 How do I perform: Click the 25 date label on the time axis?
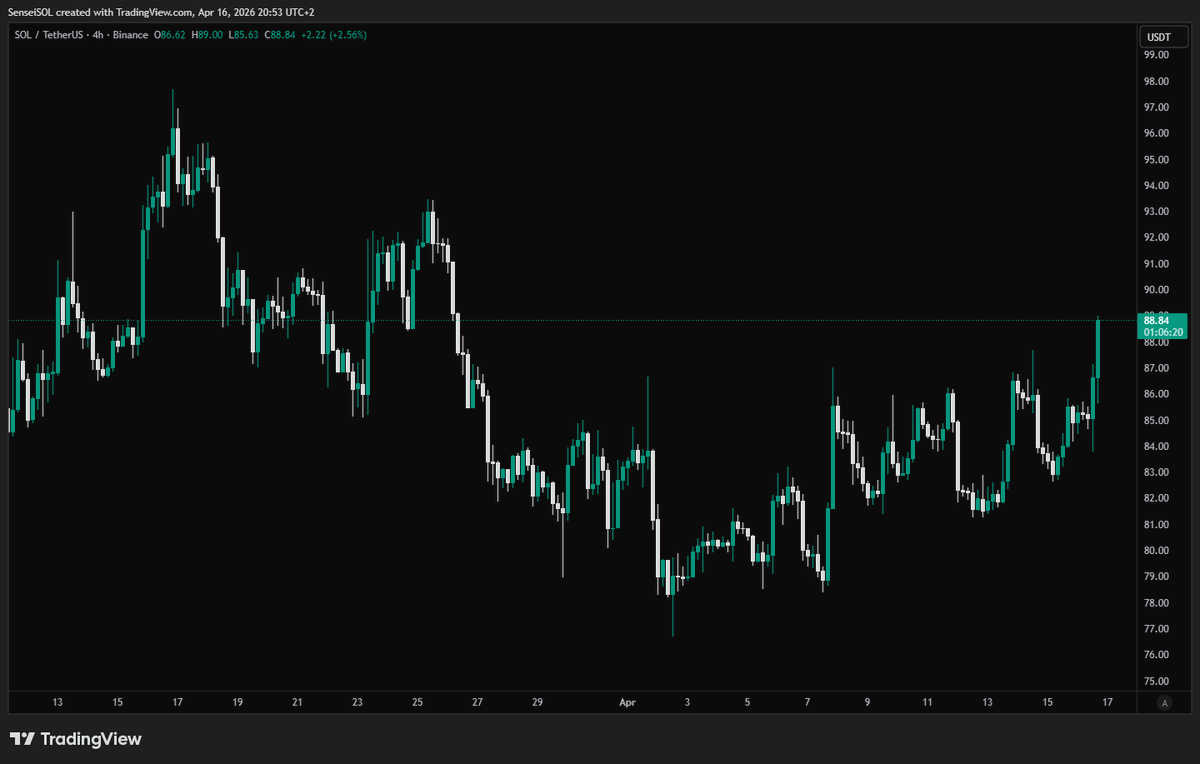click(x=417, y=703)
